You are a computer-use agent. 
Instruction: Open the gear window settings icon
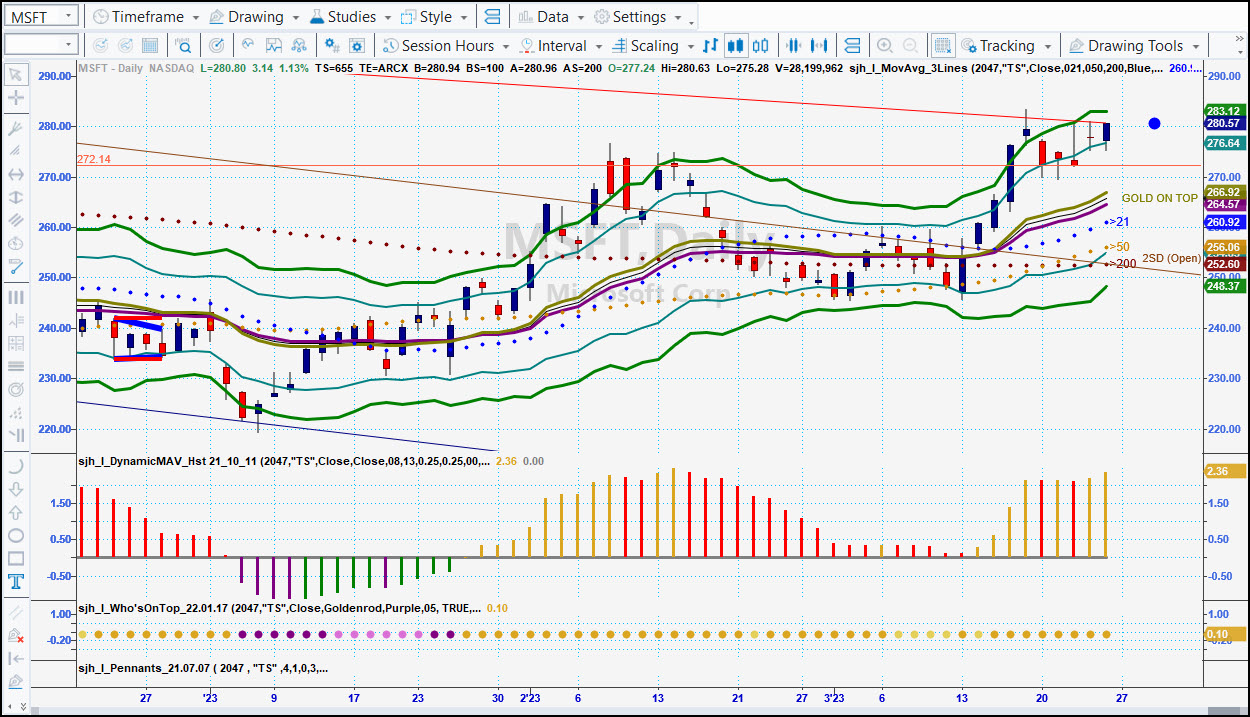click(359, 46)
